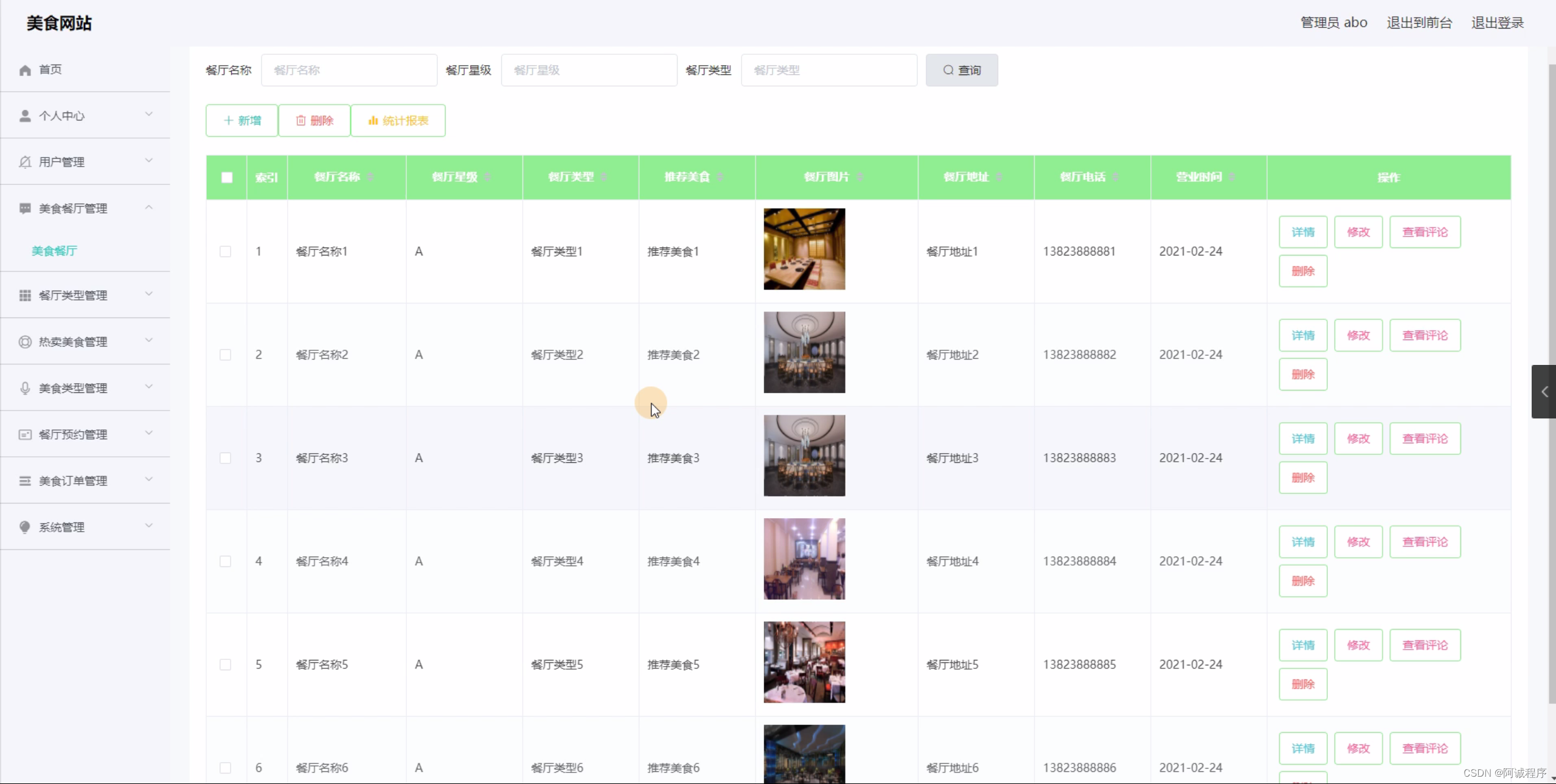Click the collapse arrow tab on right edge

1544,392
